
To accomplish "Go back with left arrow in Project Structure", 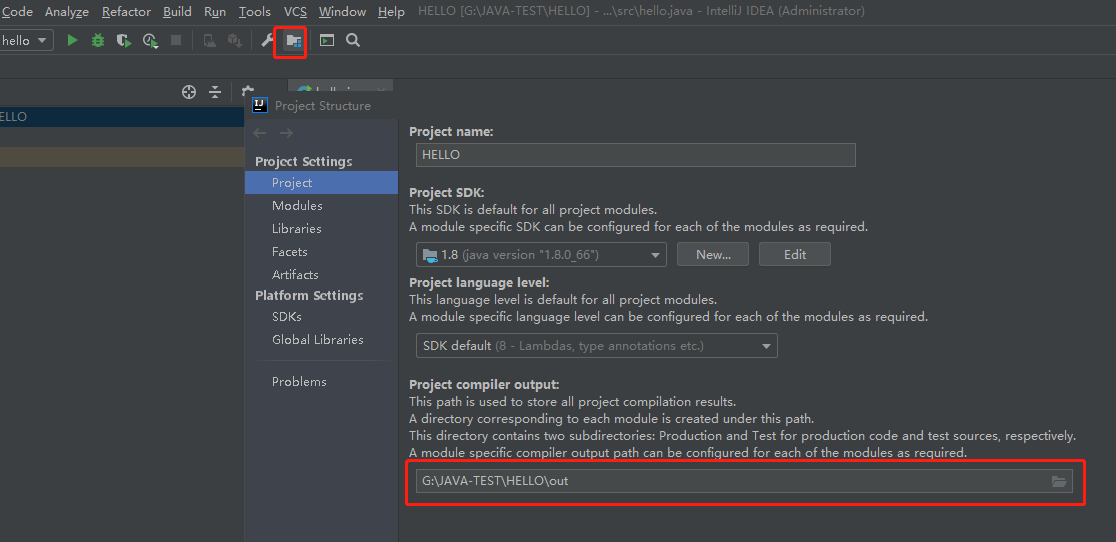I will [x=260, y=133].
